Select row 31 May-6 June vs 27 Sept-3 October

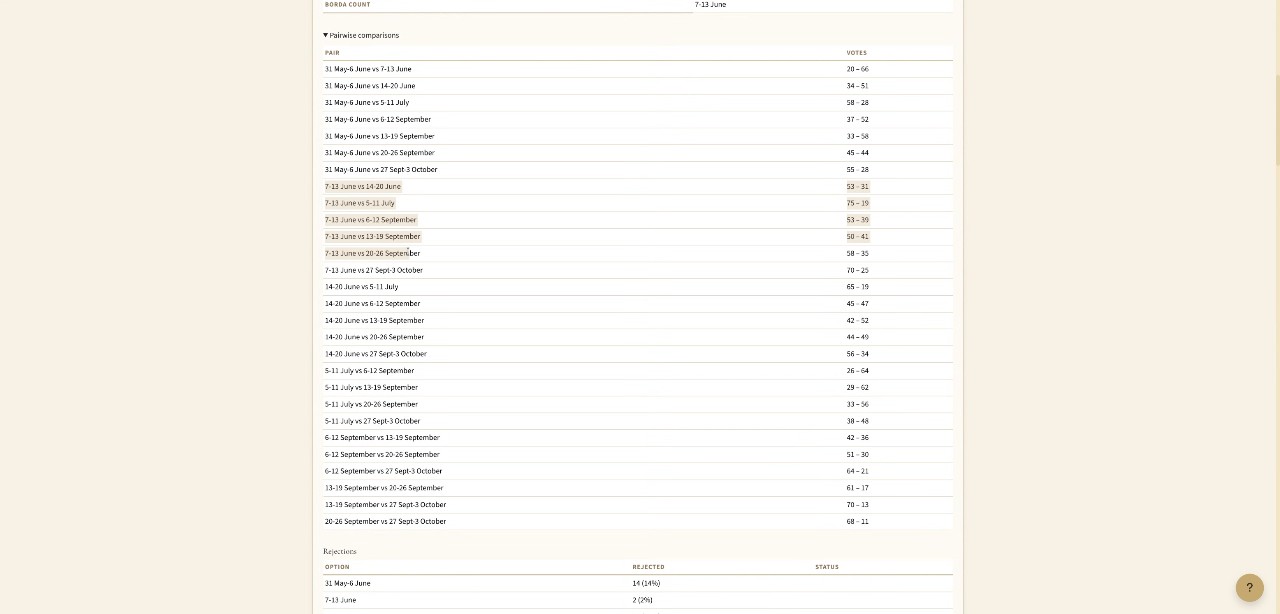coord(638,169)
